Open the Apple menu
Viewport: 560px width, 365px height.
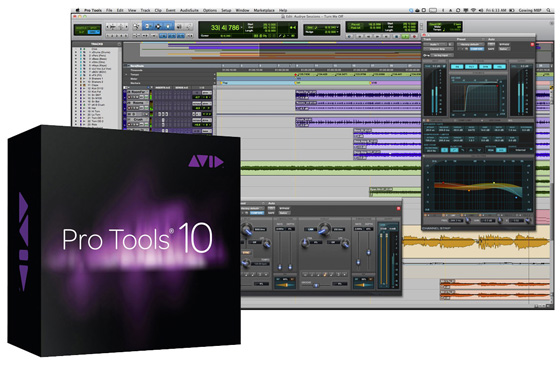pyautogui.click(x=77, y=10)
